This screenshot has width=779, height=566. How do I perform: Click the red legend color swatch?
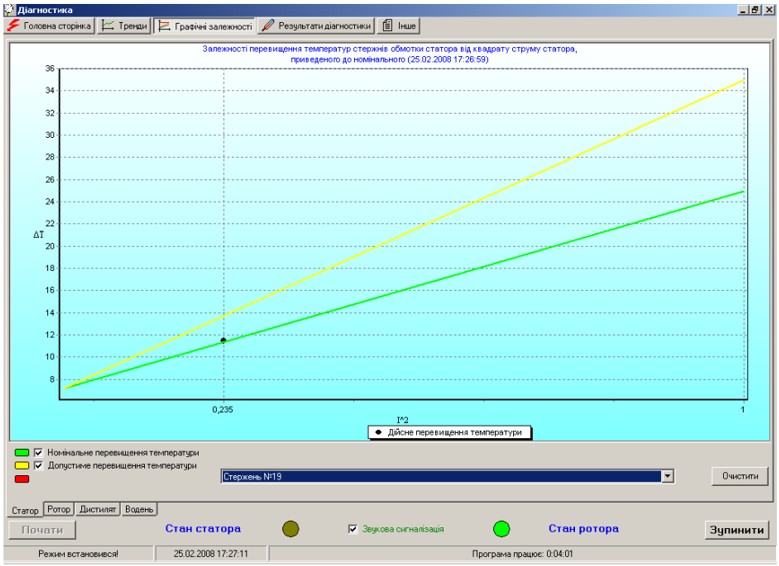pyautogui.click(x=22, y=479)
